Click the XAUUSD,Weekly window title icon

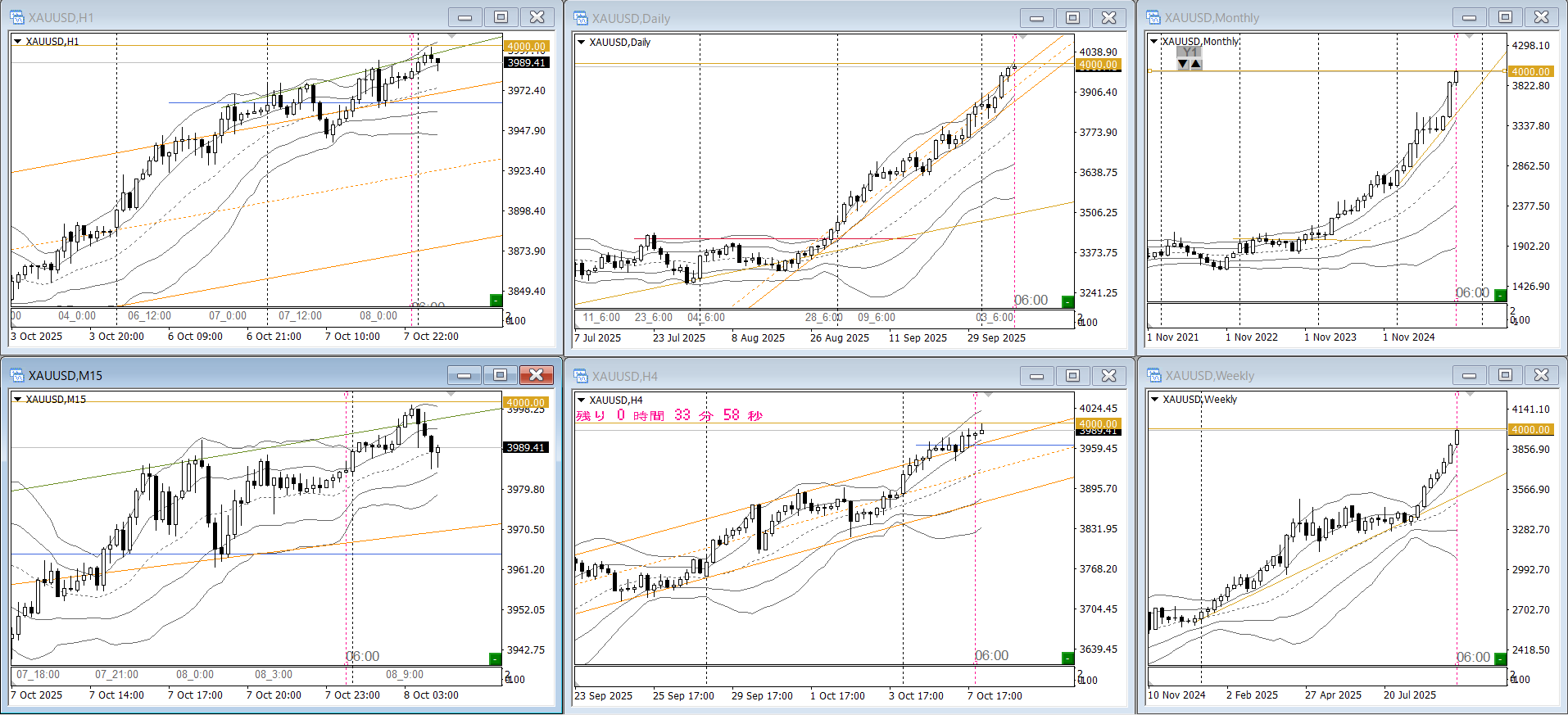coord(1153,376)
